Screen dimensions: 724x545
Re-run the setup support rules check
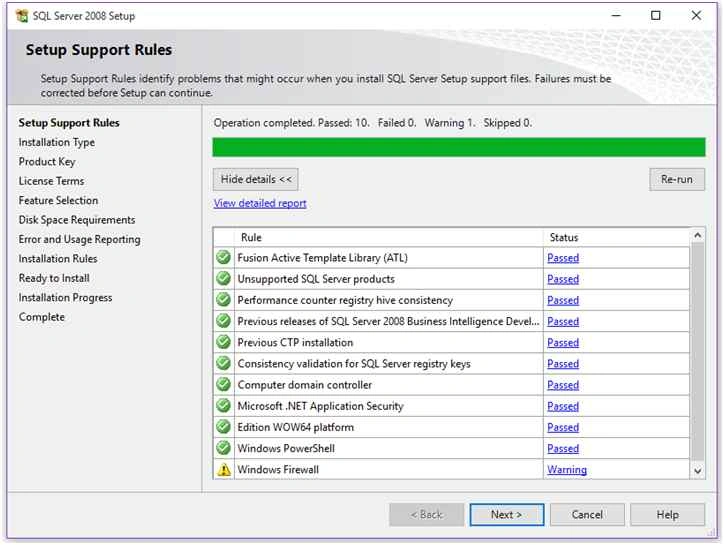(677, 179)
